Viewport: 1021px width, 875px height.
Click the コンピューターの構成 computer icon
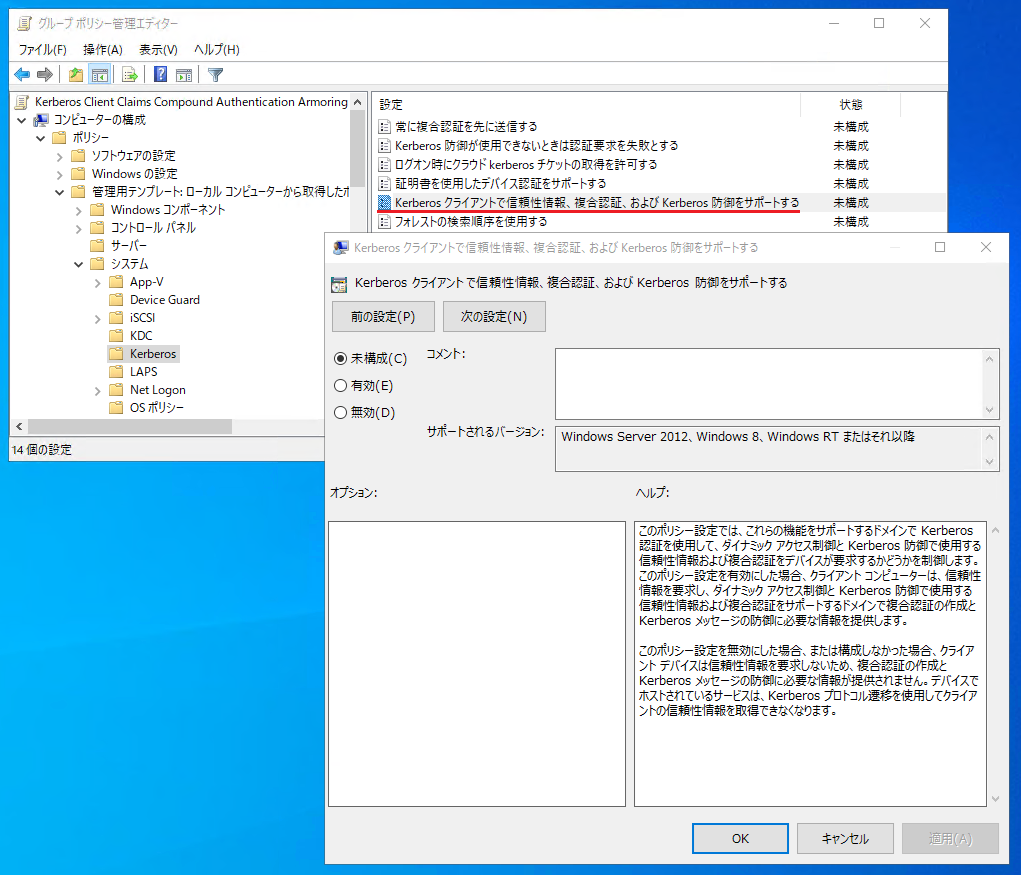[41, 120]
